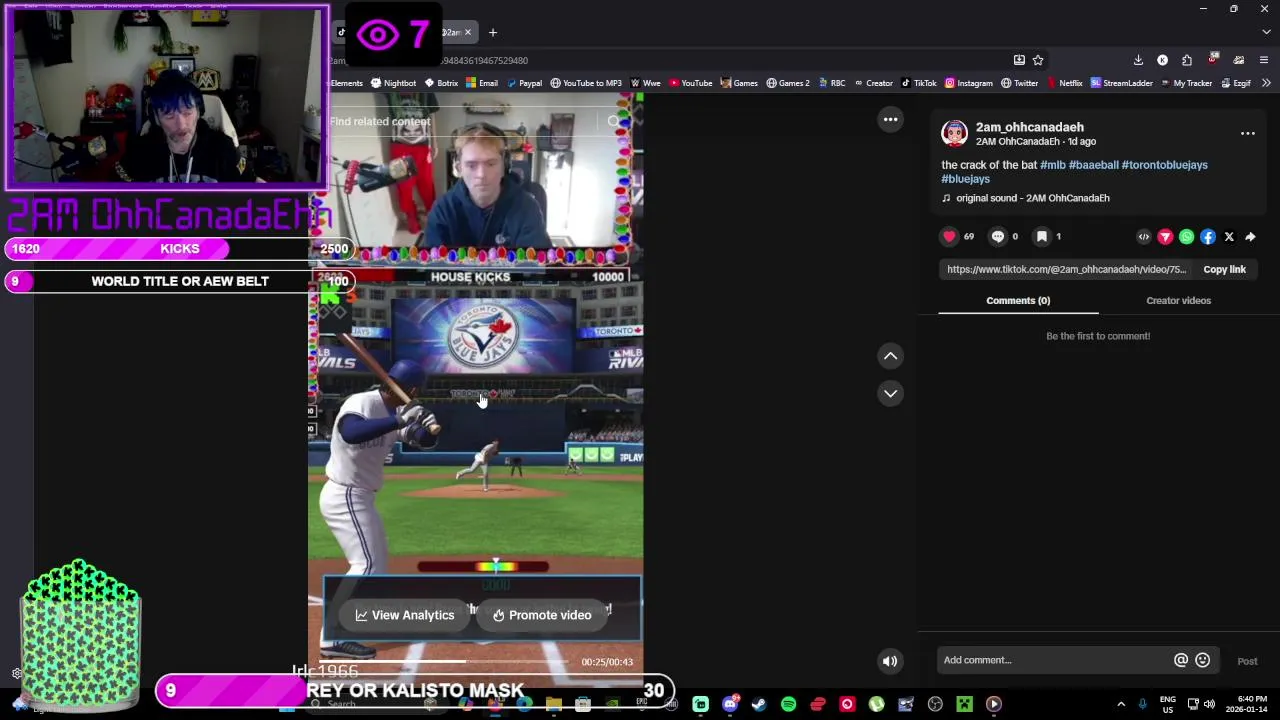This screenshot has width=1280, height=720.
Task: Switch to the Creator videos tab
Action: coord(1178,300)
